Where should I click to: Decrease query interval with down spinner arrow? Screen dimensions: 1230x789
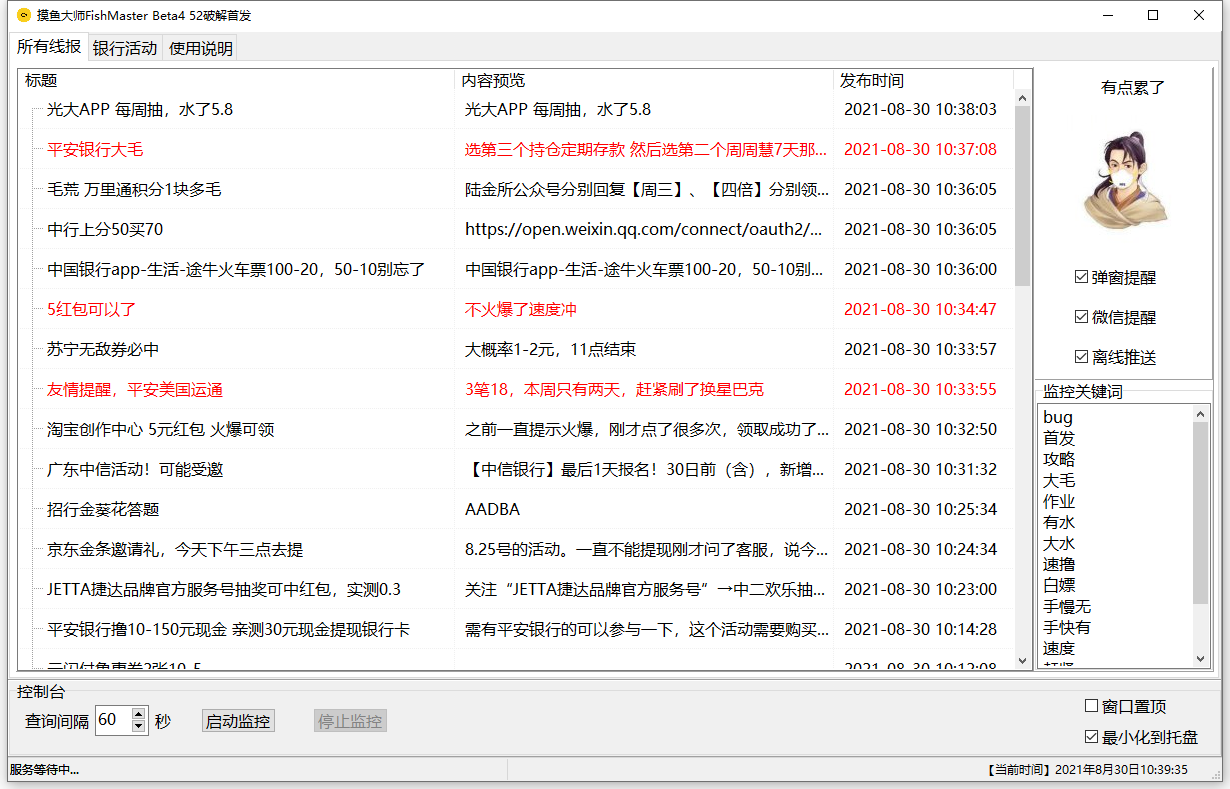pyautogui.click(x=138, y=727)
